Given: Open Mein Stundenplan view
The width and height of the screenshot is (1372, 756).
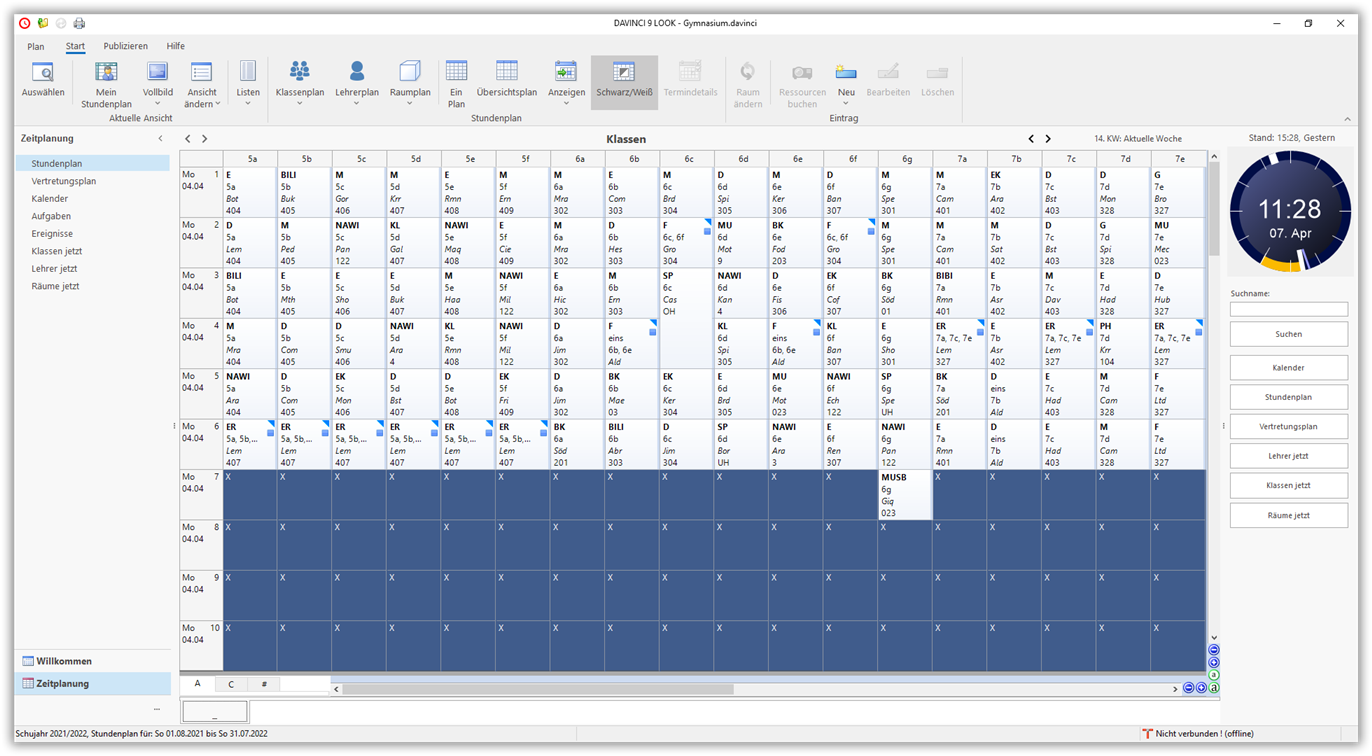Looking at the screenshot, I should click(106, 82).
